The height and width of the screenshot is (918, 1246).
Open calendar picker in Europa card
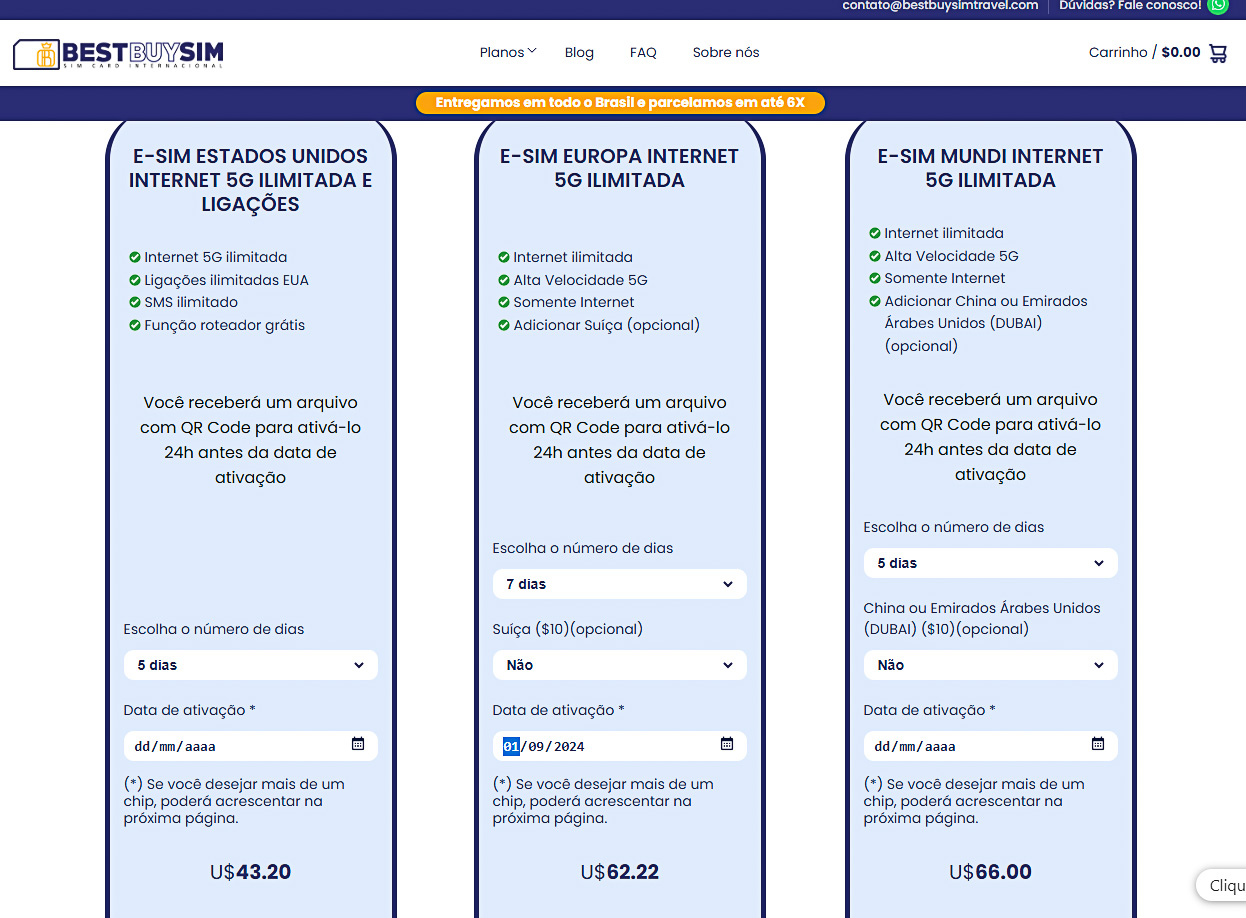727,744
